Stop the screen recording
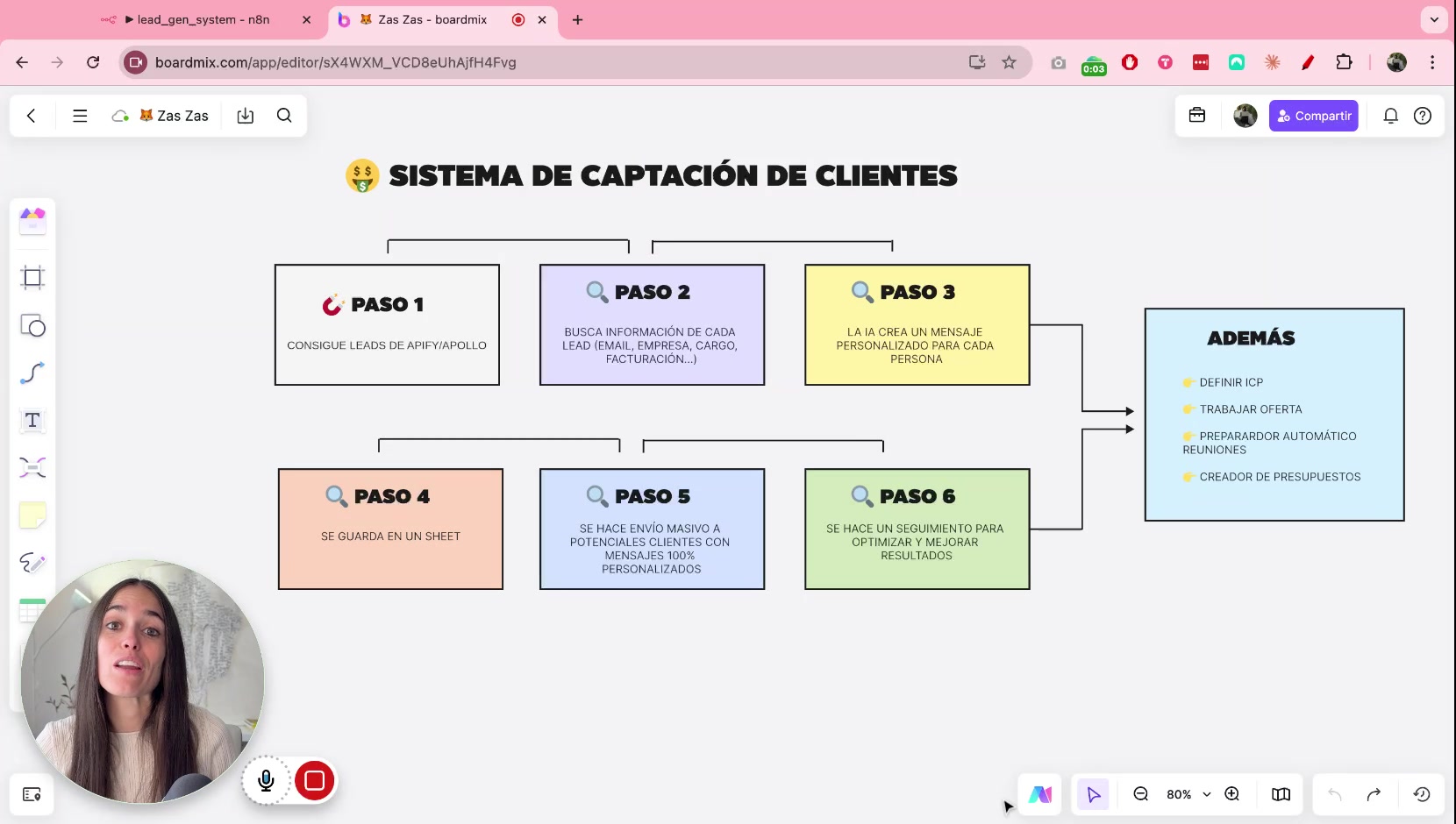Screen dimensions: 1456x824 tap(315, 780)
